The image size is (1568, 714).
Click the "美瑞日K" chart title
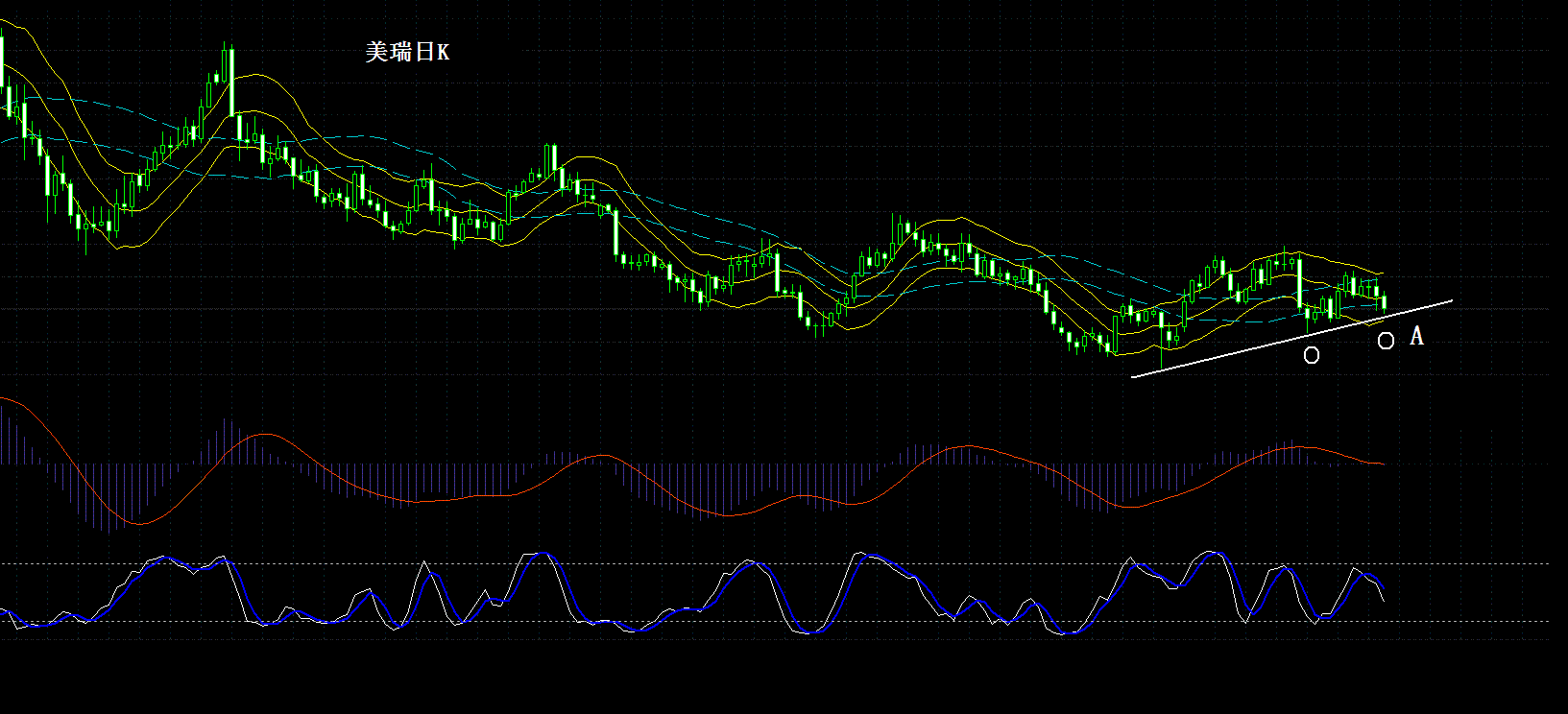[407, 52]
